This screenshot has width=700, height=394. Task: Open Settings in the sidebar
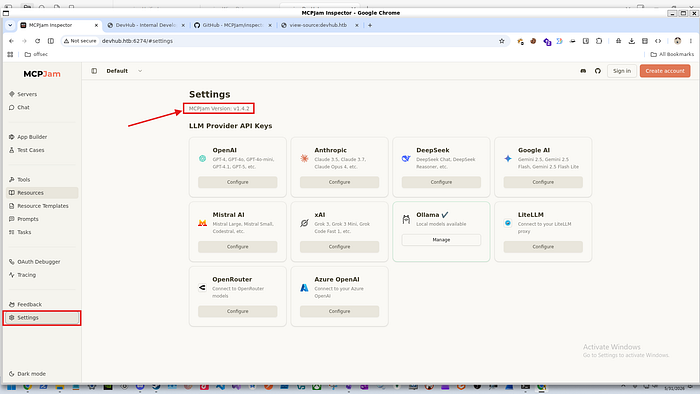click(42, 318)
